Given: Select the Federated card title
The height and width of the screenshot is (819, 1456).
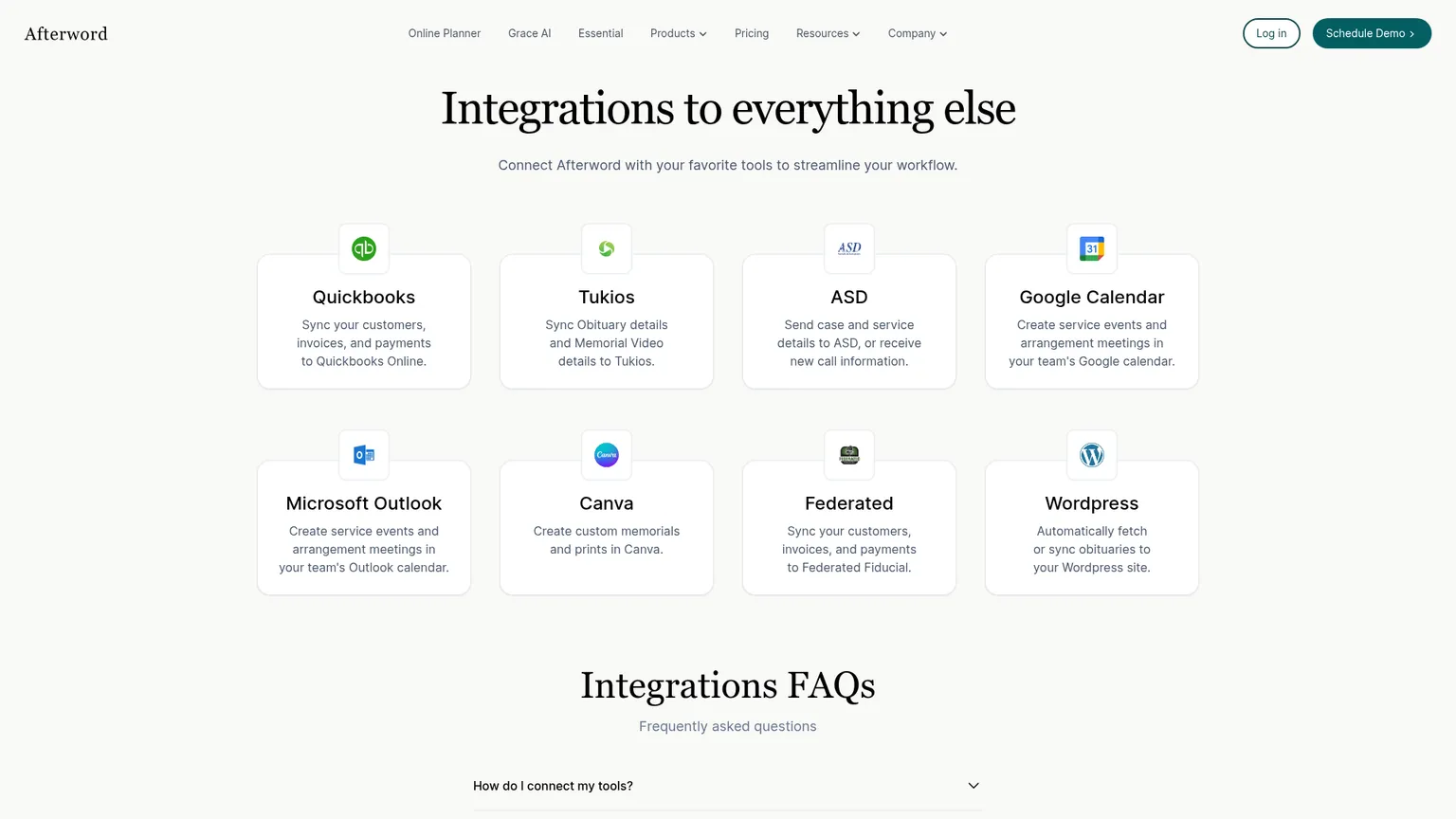Looking at the screenshot, I should (x=849, y=503).
